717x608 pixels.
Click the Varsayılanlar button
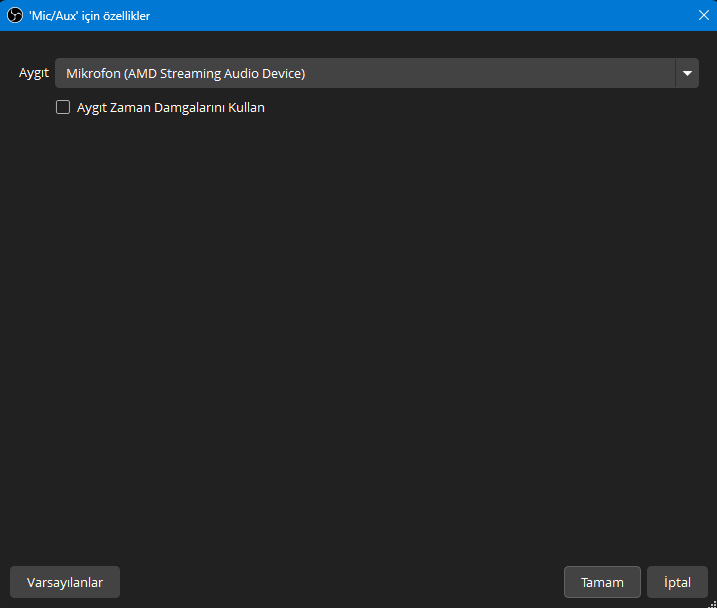tap(65, 582)
